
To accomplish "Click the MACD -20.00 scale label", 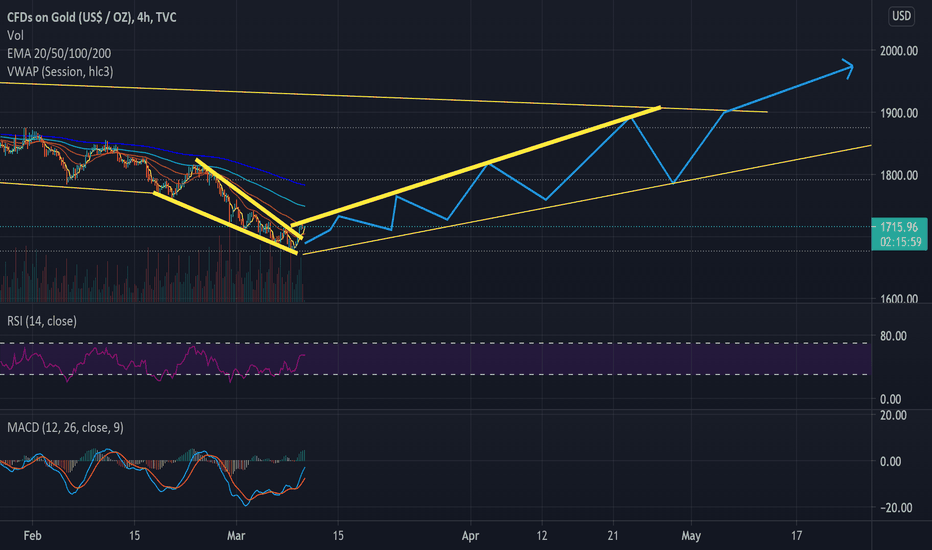I will pos(896,507).
